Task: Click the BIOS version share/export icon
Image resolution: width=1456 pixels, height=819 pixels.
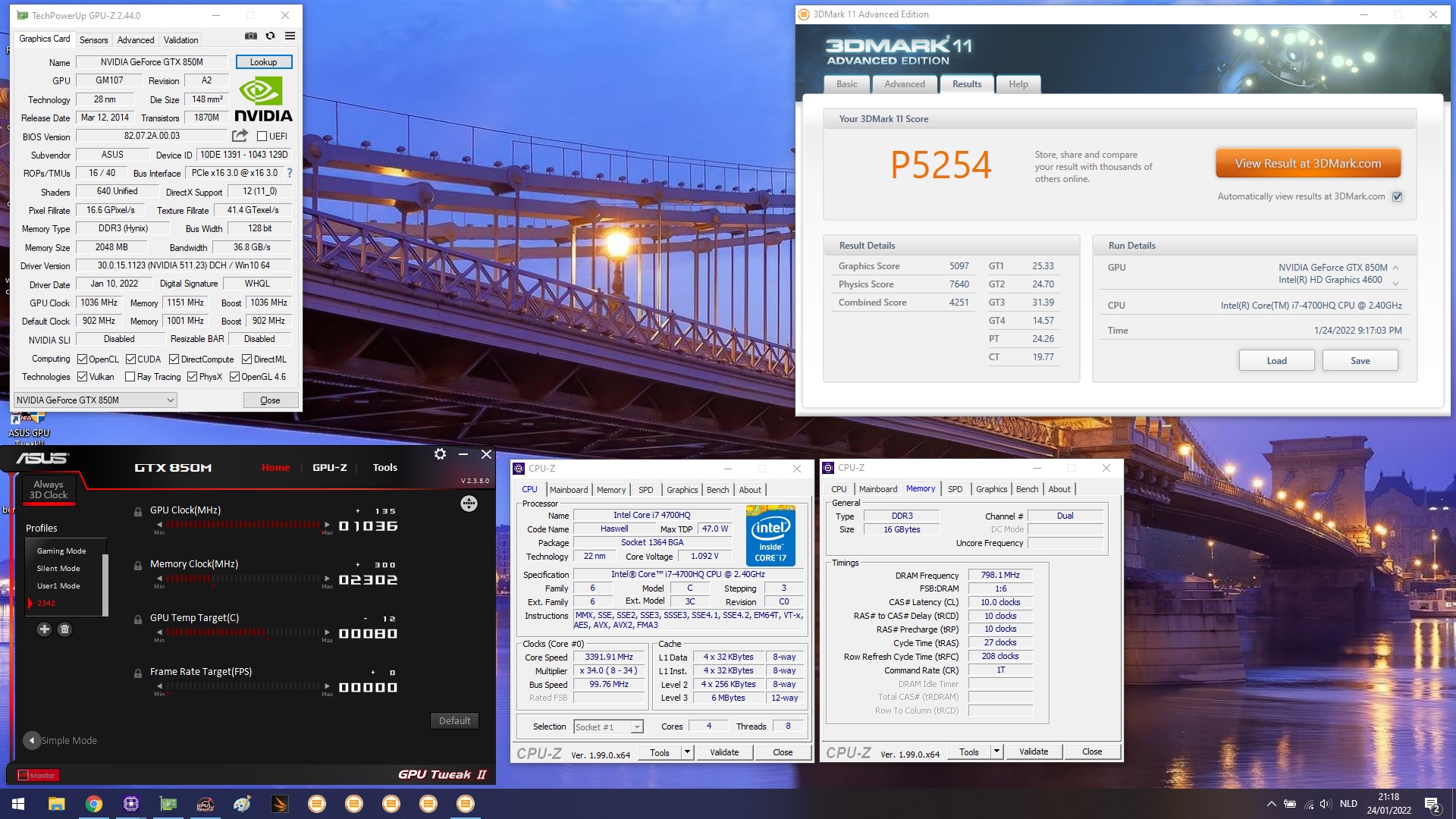Action: (x=240, y=136)
